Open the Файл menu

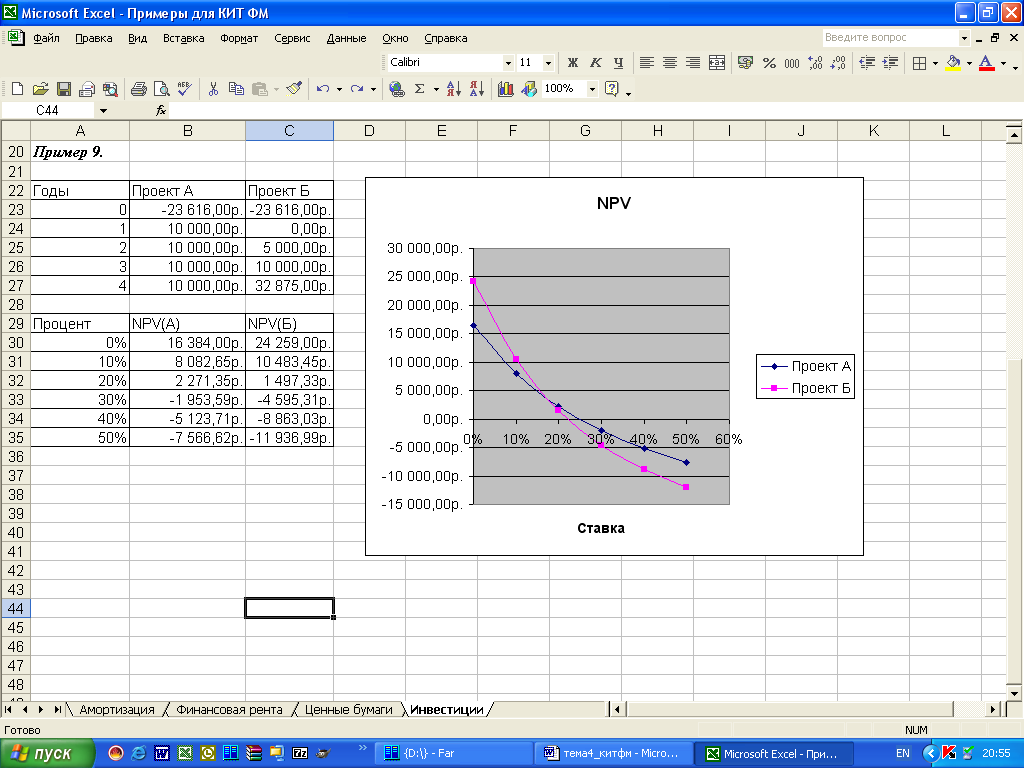pyautogui.click(x=46, y=38)
